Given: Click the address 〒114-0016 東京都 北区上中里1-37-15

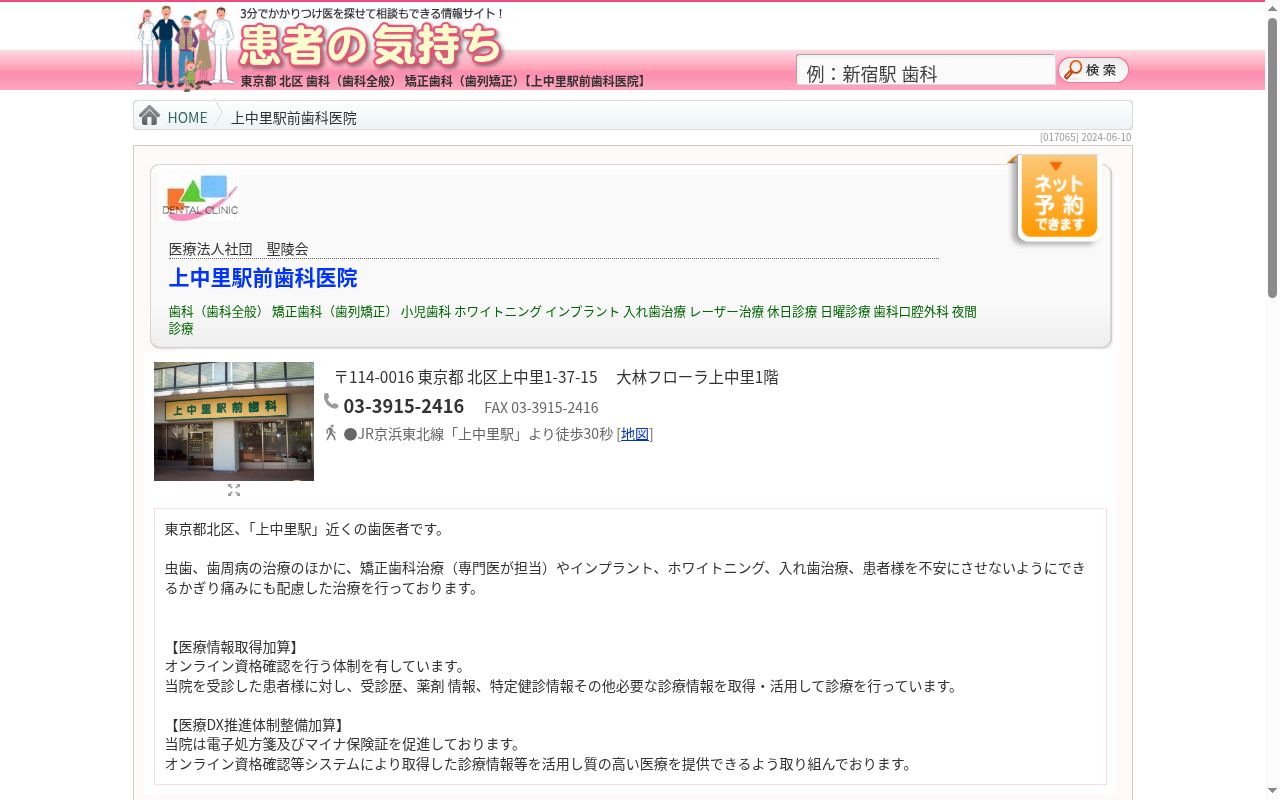Looking at the screenshot, I should 466,377.
